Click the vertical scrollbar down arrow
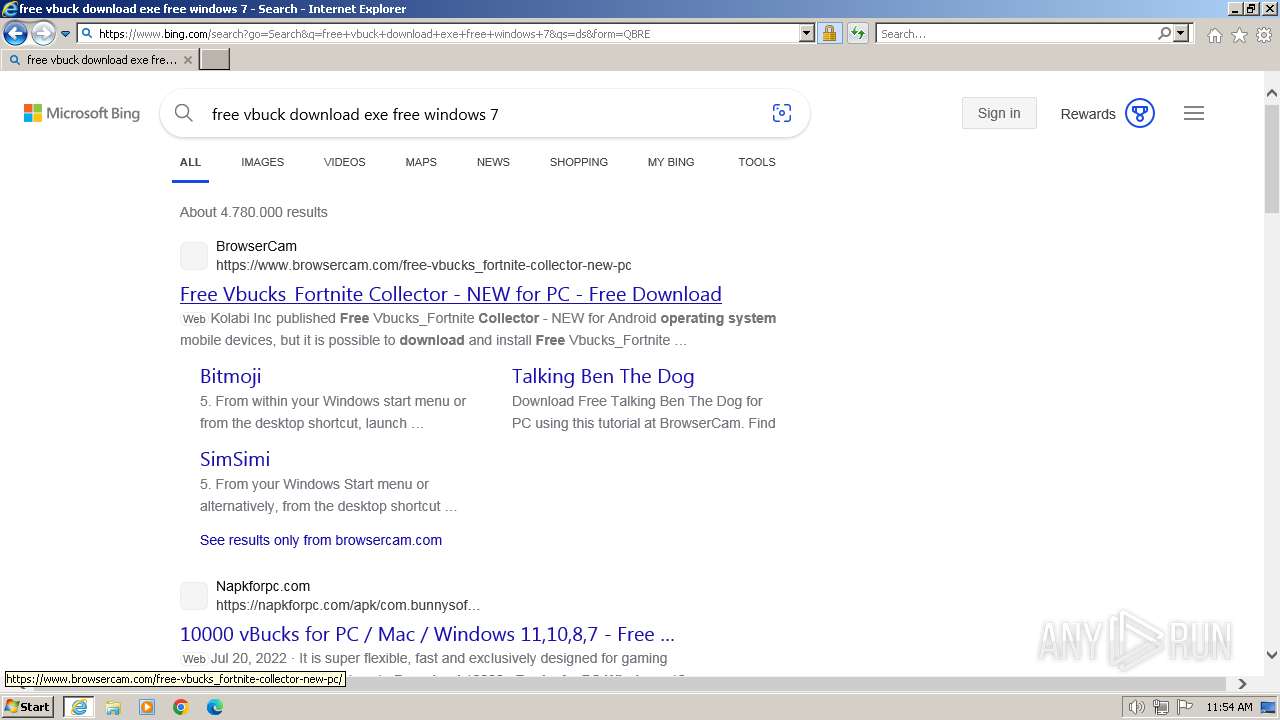The width and height of the screenshot is (1280, 720). coord(1272,655)
